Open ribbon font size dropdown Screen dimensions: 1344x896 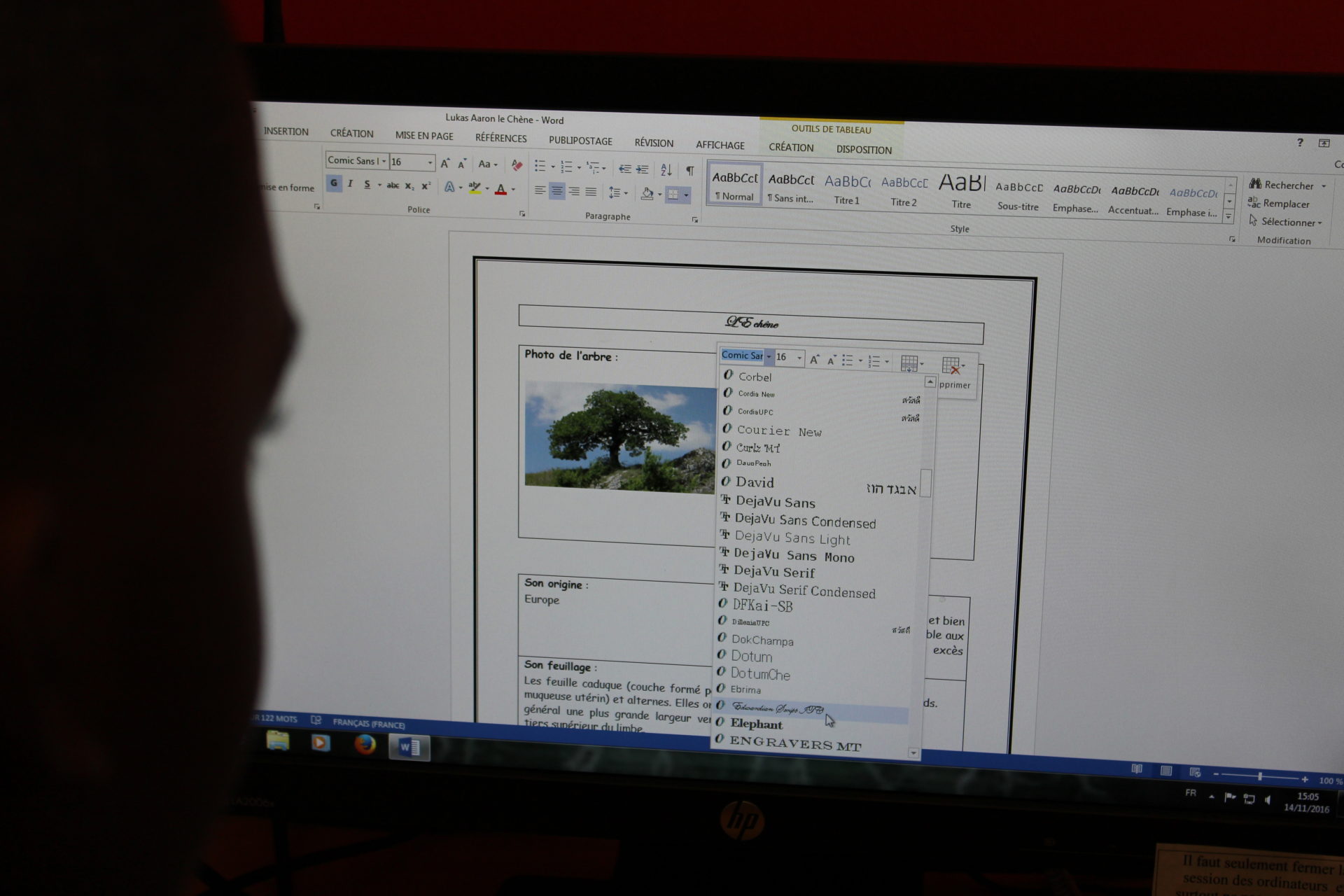430,163
